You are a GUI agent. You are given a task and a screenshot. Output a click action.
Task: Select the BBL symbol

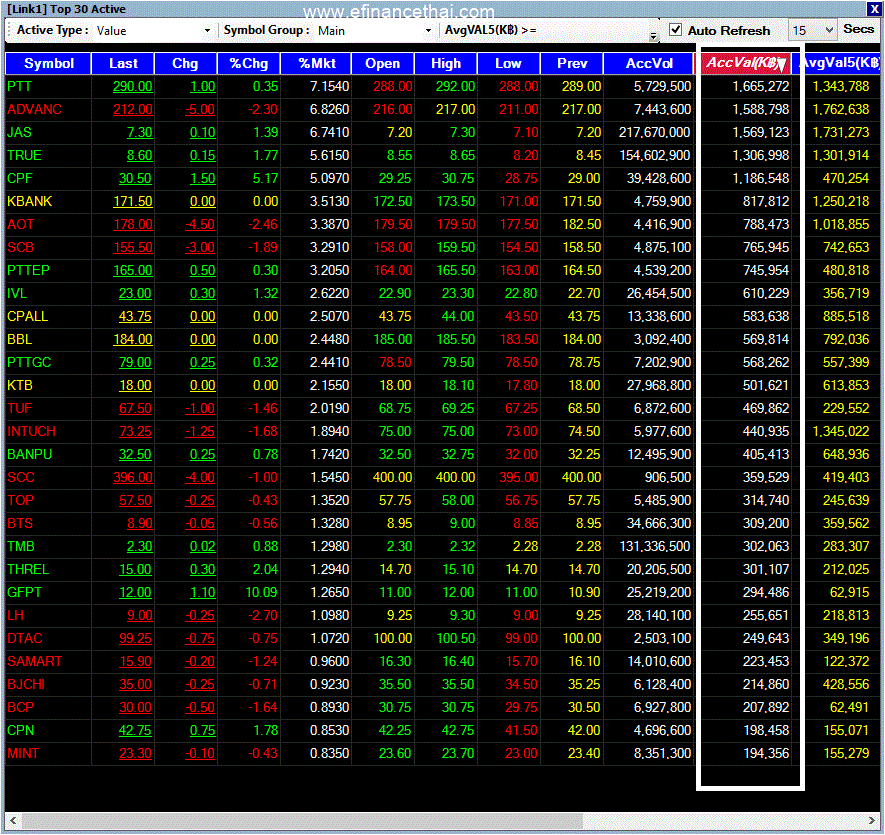20,339
